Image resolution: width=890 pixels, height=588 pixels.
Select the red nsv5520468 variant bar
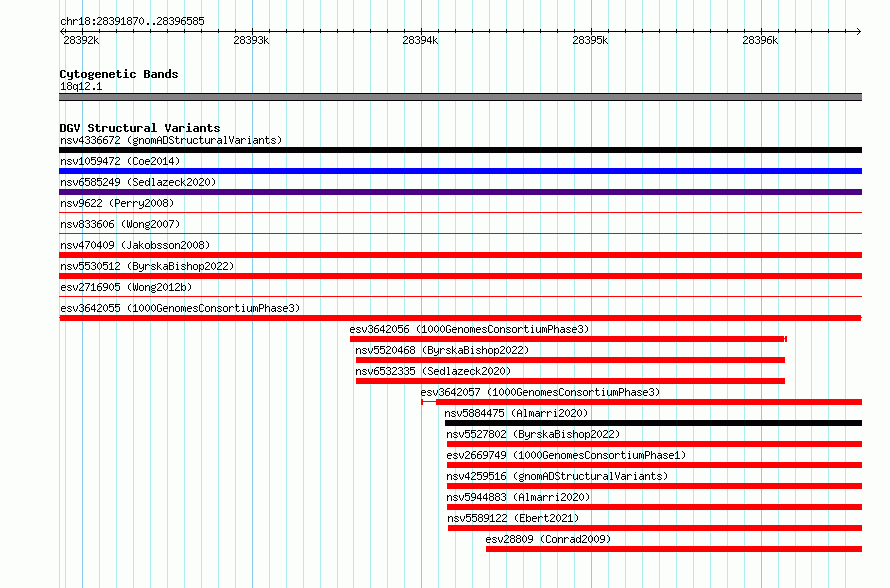570,360
